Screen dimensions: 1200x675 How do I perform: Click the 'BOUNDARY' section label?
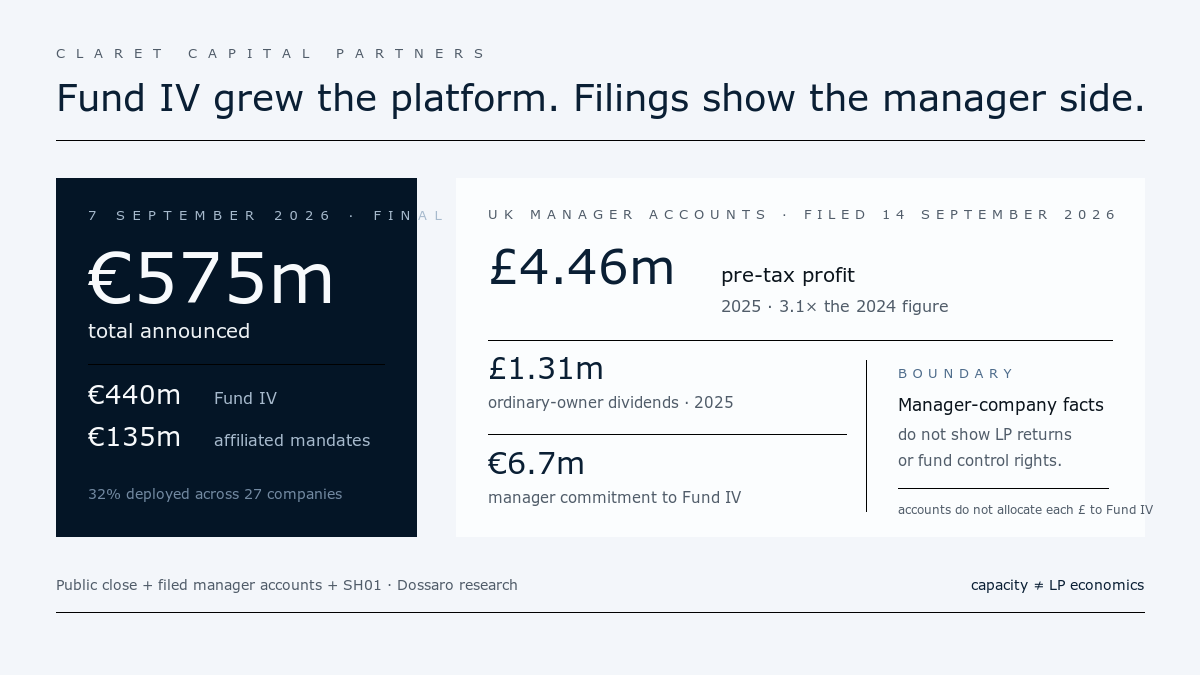coord(956,374)
